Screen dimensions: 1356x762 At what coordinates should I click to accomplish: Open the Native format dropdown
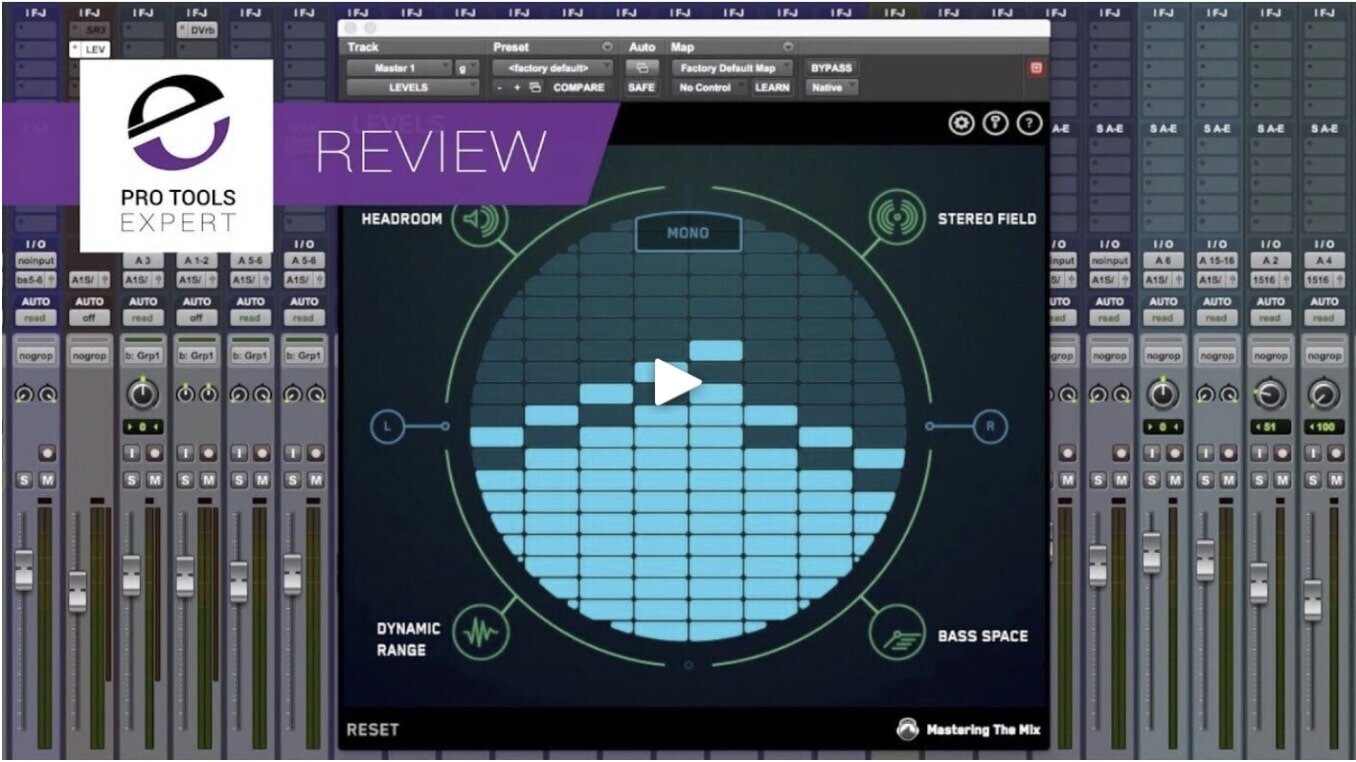[832, 88]
